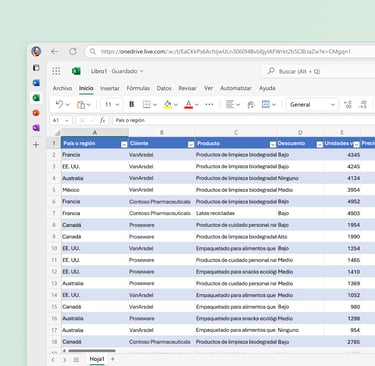Viewport: 375px width, 366px height.
Task: Open fill color dropdown arrow
Action: coord(176,105)
